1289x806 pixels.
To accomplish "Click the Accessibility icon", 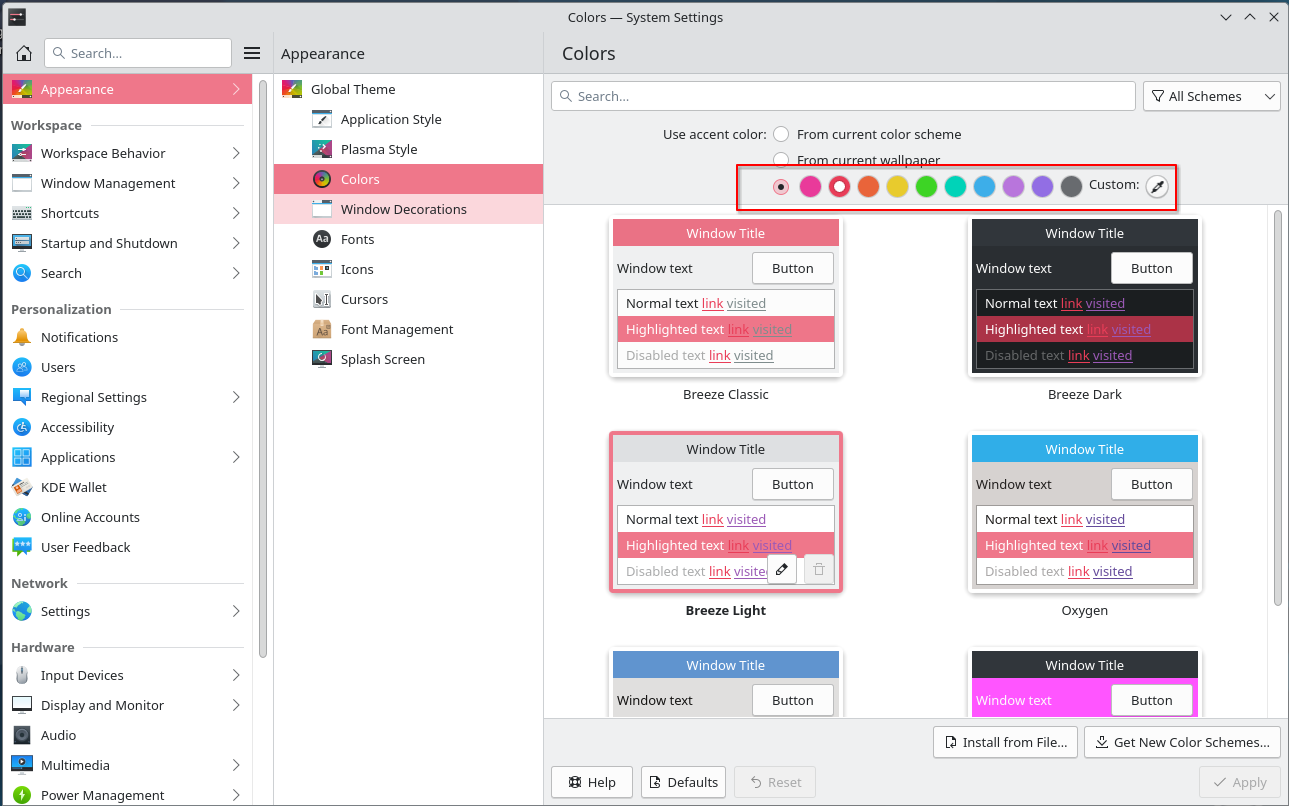I will coord(22,427).
